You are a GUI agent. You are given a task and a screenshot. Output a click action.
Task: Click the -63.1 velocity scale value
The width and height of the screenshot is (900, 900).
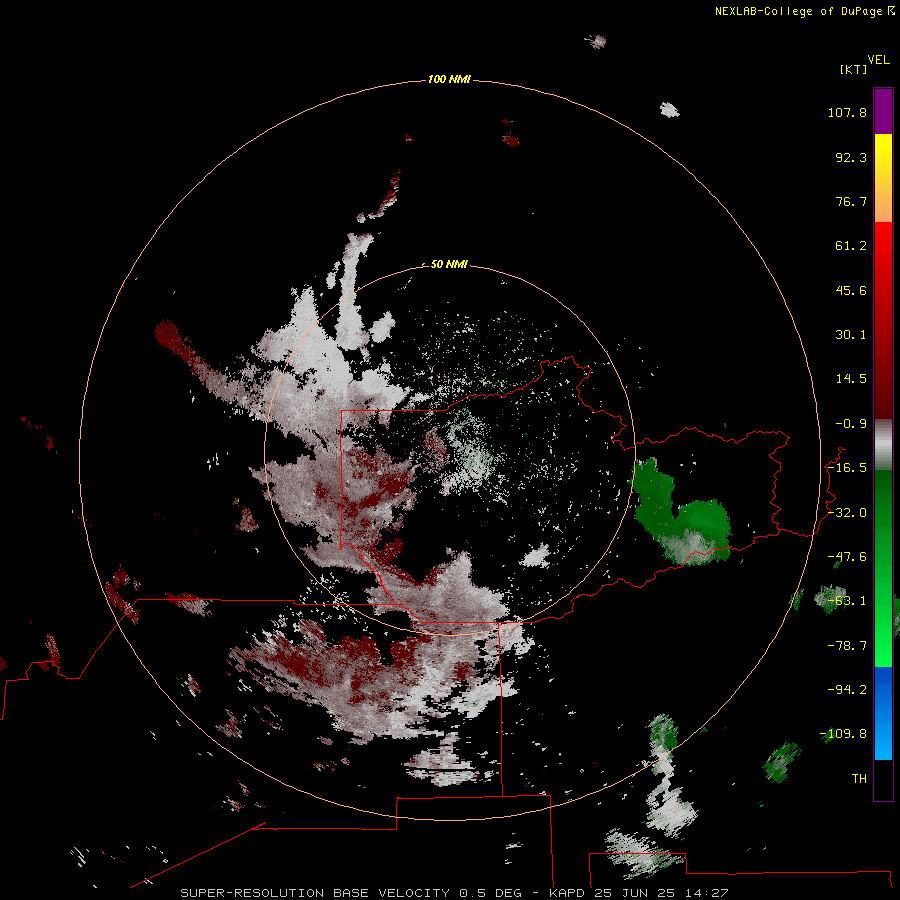847,601
